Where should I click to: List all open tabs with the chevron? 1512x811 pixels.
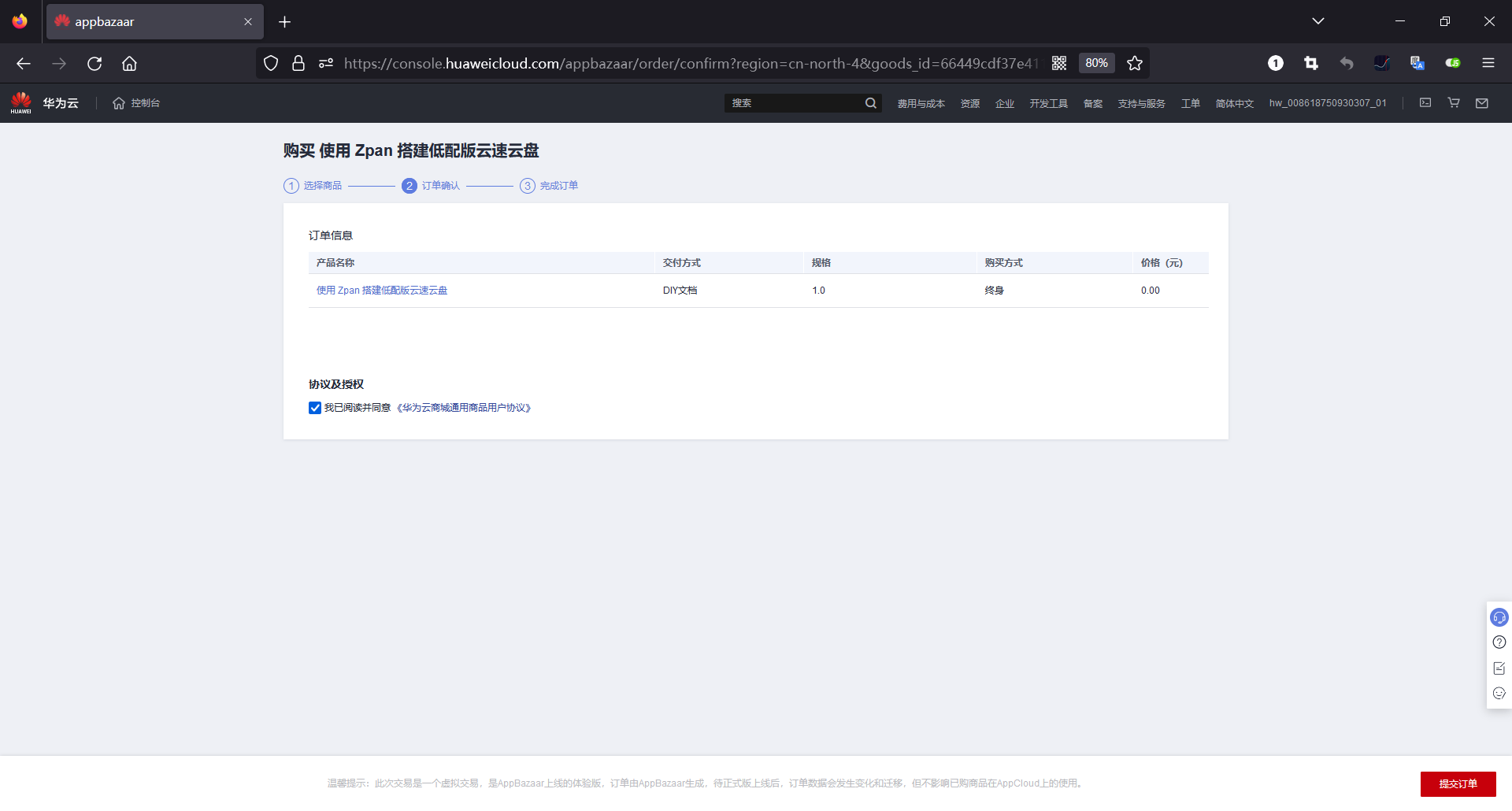[1318, 21]
